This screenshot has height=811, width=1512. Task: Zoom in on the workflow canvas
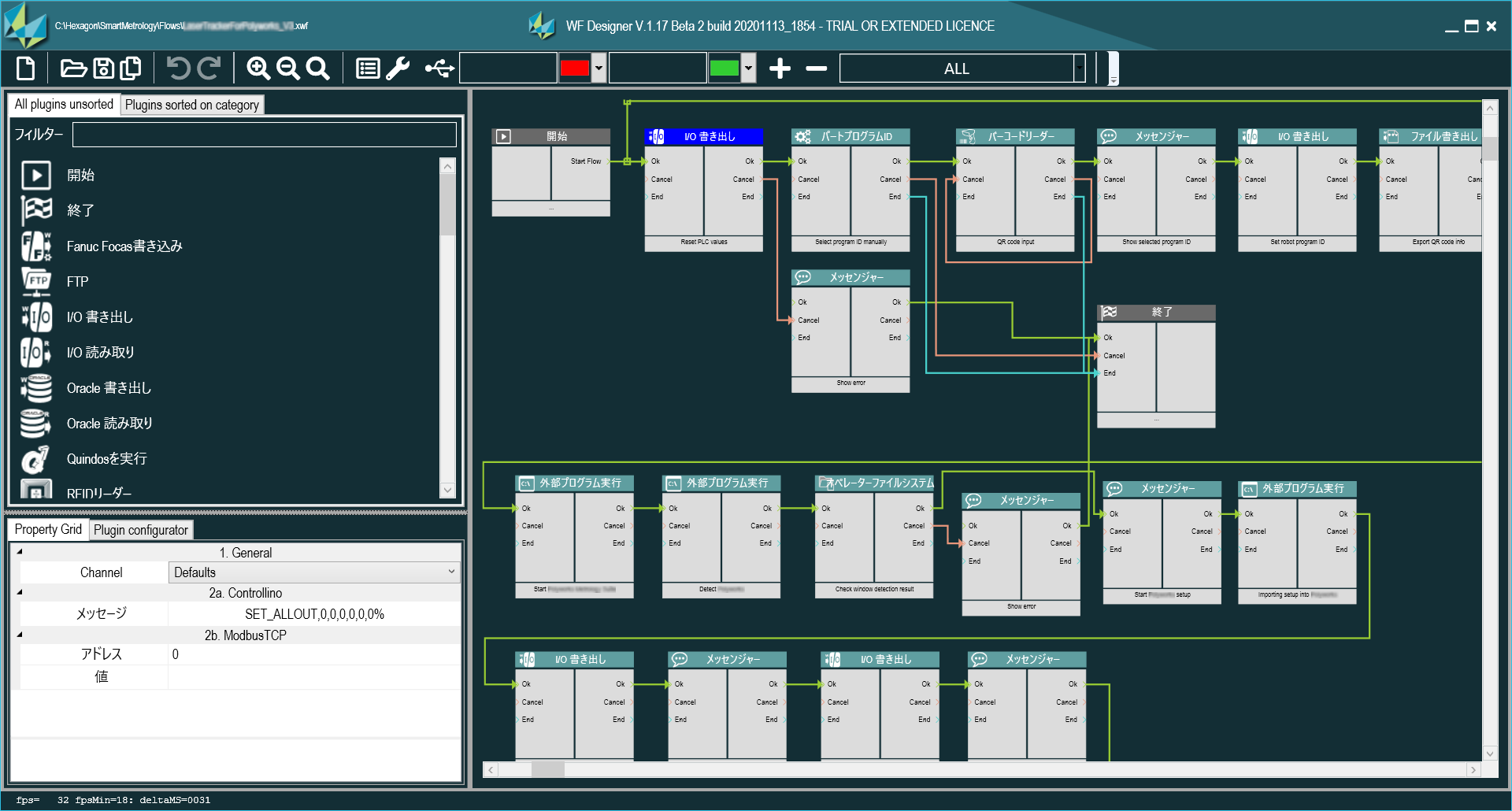[258, 69]
